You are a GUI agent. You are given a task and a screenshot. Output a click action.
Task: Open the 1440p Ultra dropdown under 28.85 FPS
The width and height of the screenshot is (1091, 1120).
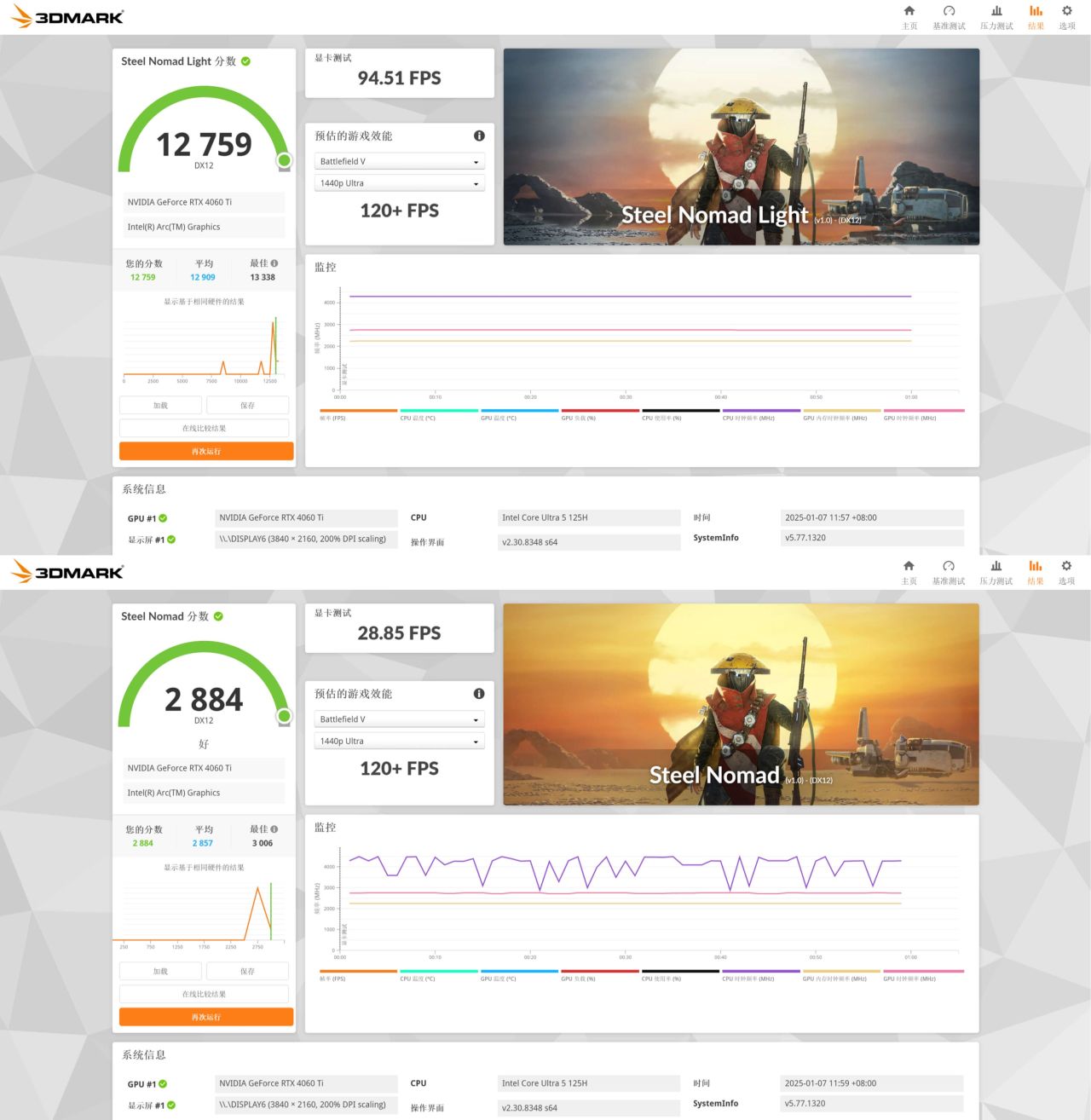(399, 742)
